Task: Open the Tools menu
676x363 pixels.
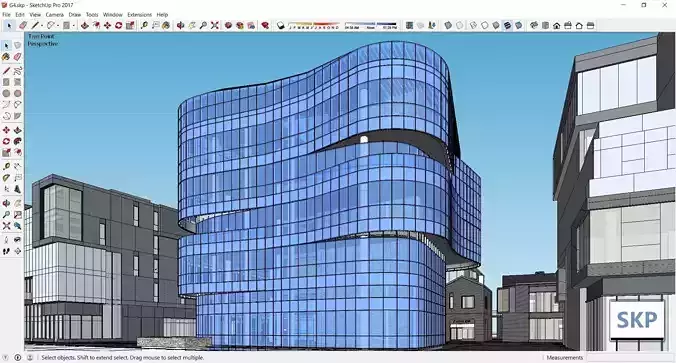Action: pos(92,15)
